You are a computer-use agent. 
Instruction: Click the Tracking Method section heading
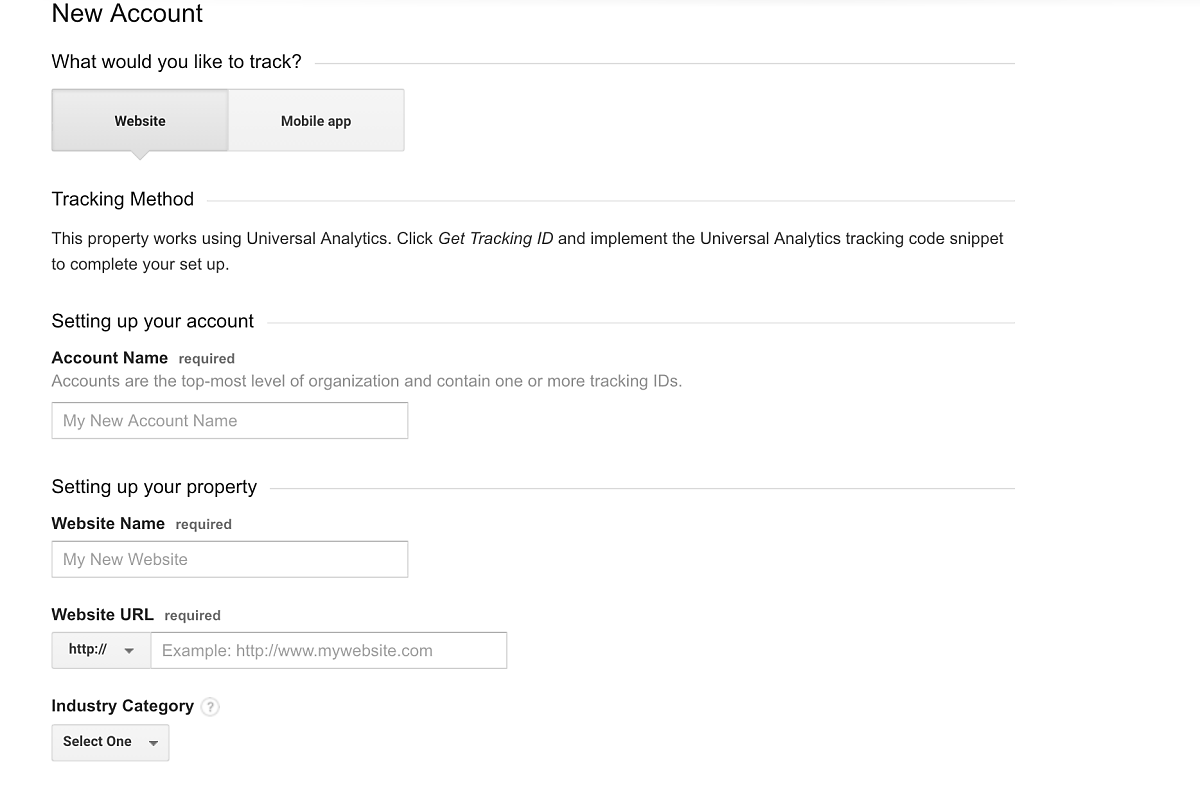coord(122,199)
